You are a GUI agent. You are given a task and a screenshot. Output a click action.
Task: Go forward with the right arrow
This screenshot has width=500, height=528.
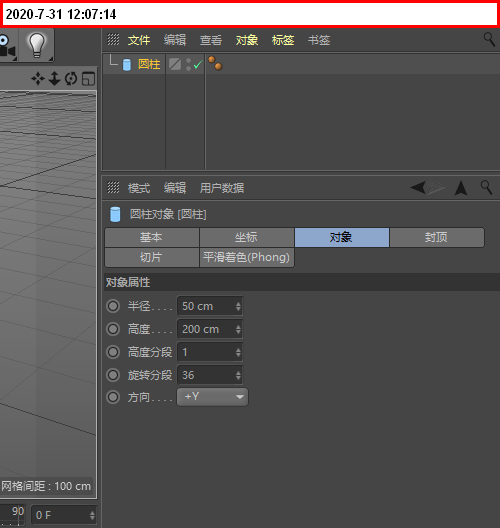pyautogui.click(x=436, y=187)
